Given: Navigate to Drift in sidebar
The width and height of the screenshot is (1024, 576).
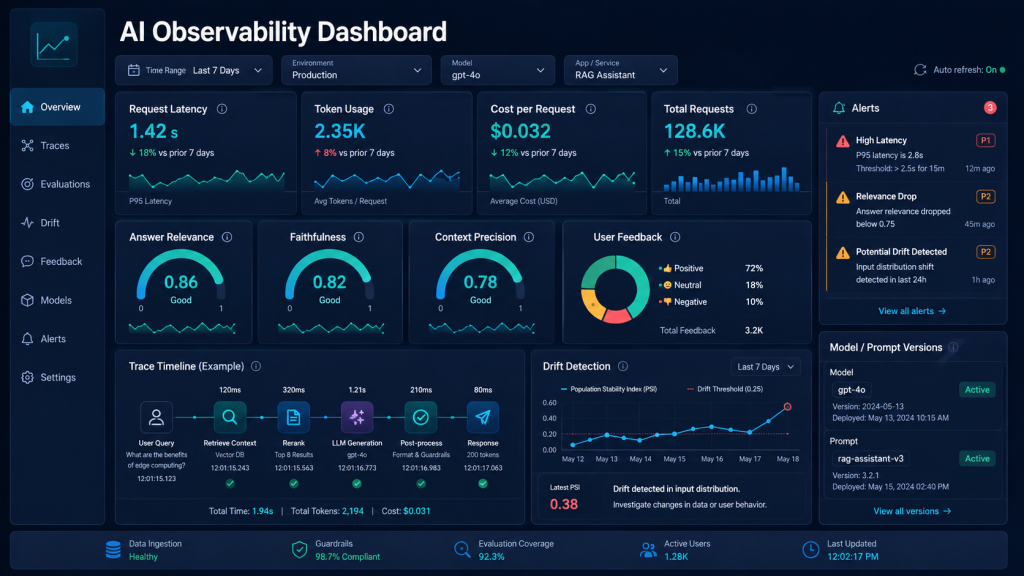Looking at the screenshot, I should 40,223.
